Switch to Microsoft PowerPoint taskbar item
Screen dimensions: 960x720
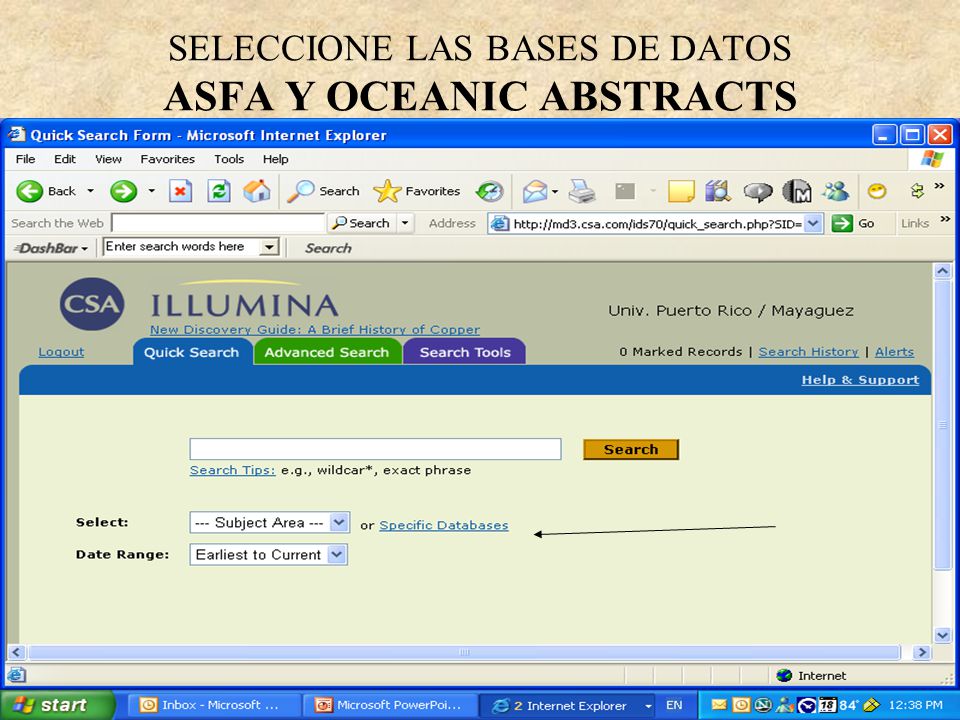391,705
